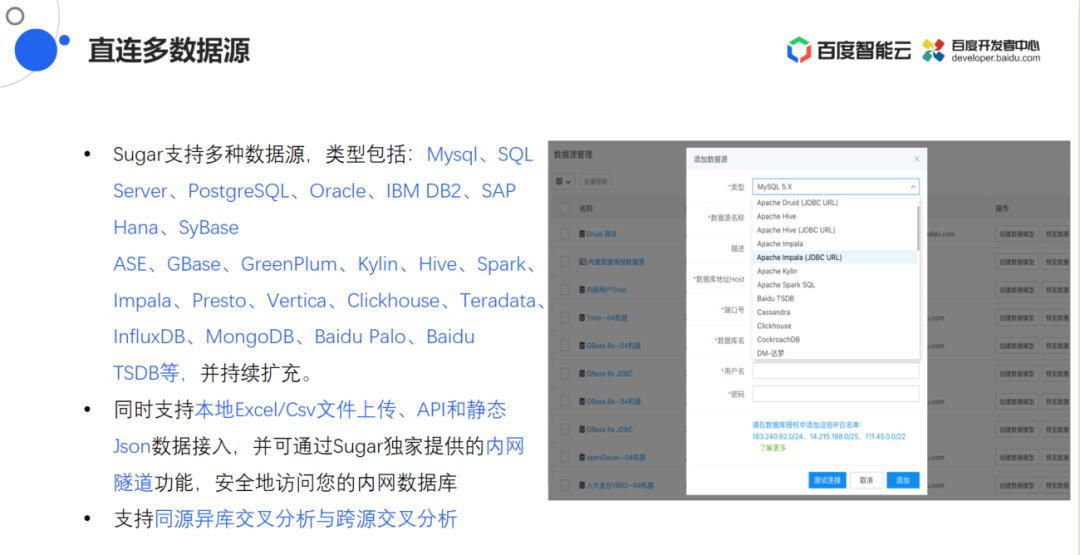Choose CockroachDB option
This screenshot has height=555, width=1080.
(835, 339)
